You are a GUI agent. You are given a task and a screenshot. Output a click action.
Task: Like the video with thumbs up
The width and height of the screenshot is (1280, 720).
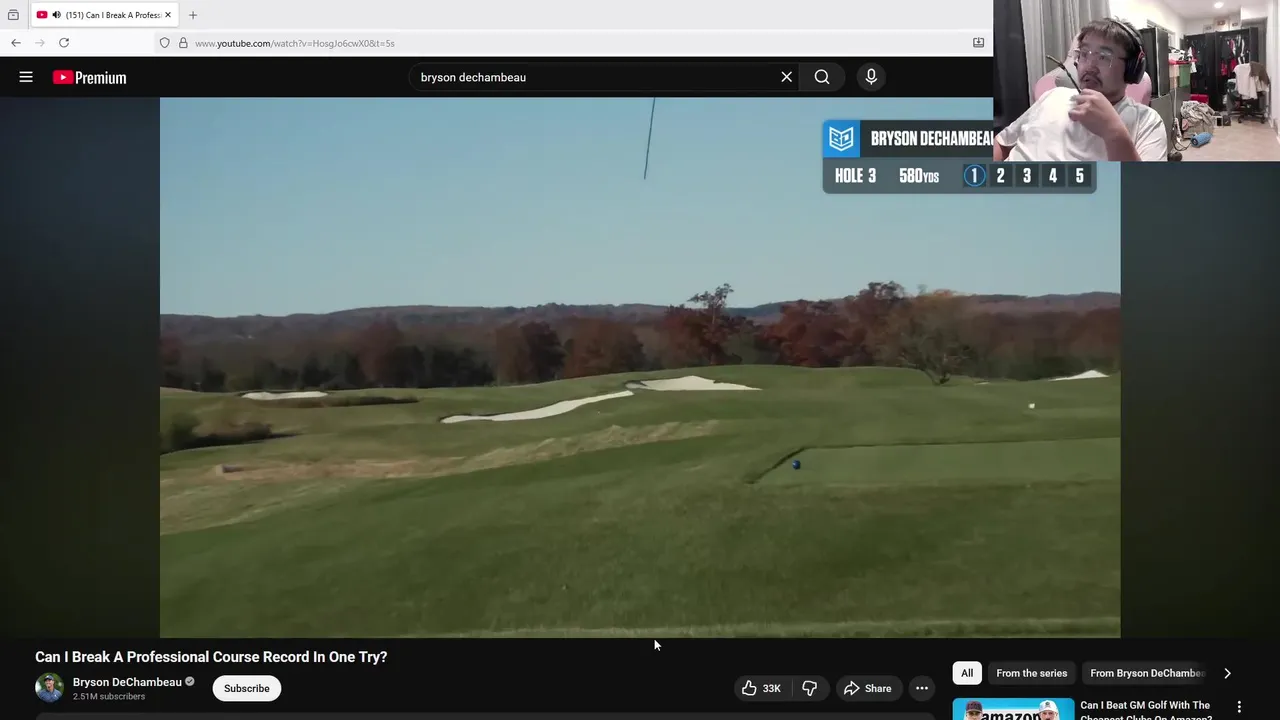click(x=761, y=688)
